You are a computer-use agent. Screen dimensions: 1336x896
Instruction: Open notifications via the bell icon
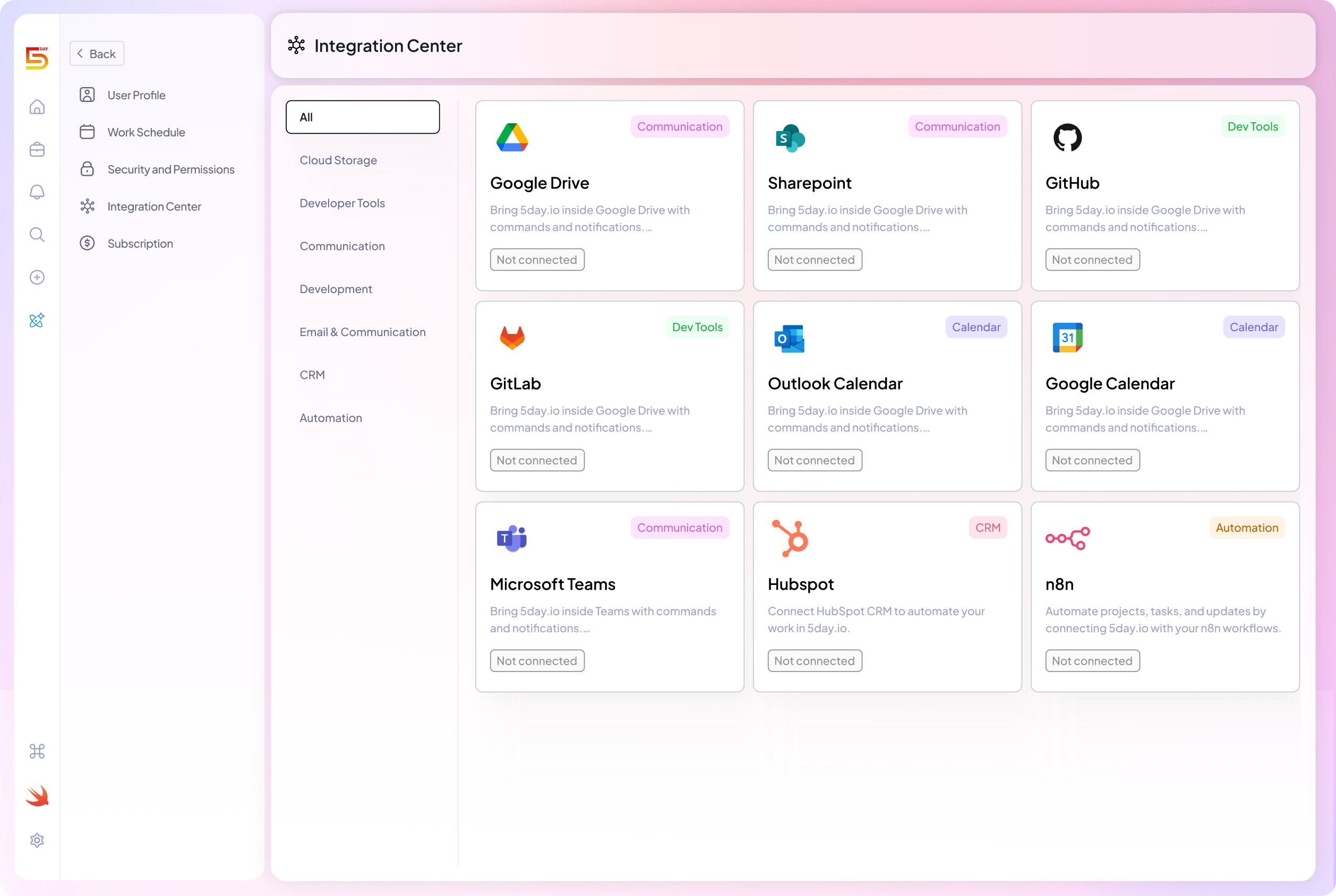point(37,192)
